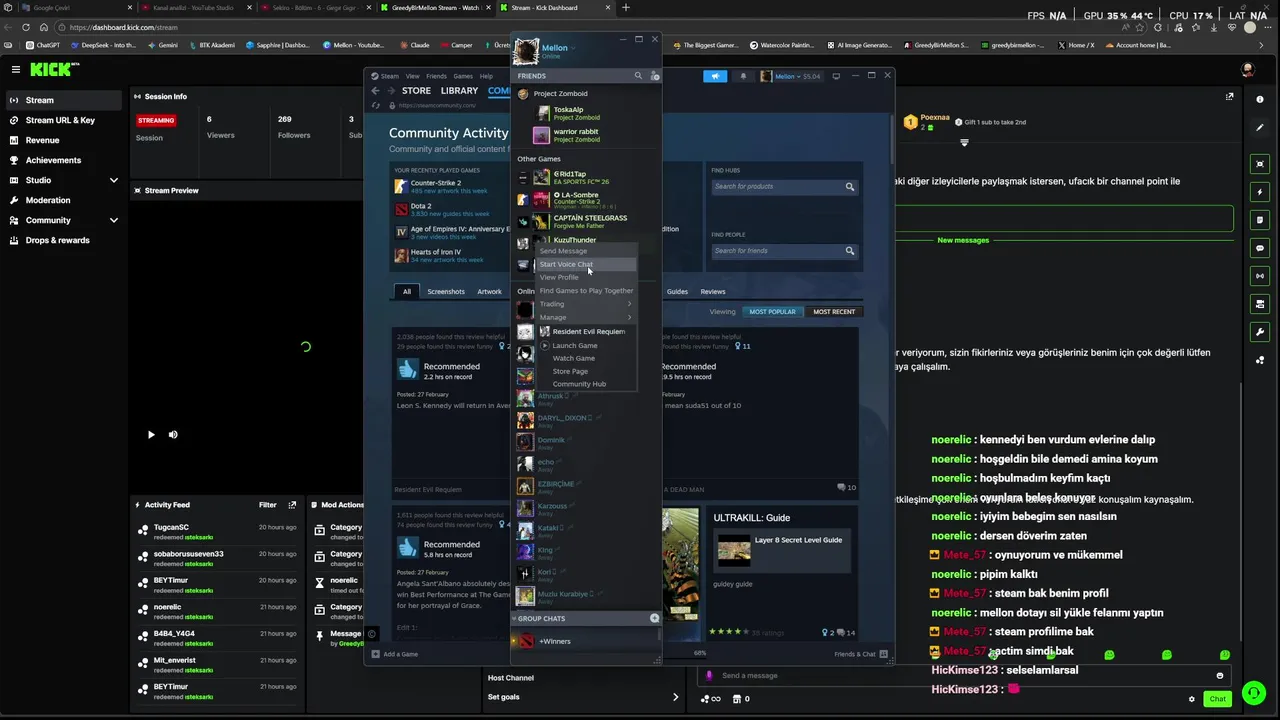Viewport: 1280px width, 720px height.
Task: Open 'Community Hub' from context menu
Action: click(579, 384)
